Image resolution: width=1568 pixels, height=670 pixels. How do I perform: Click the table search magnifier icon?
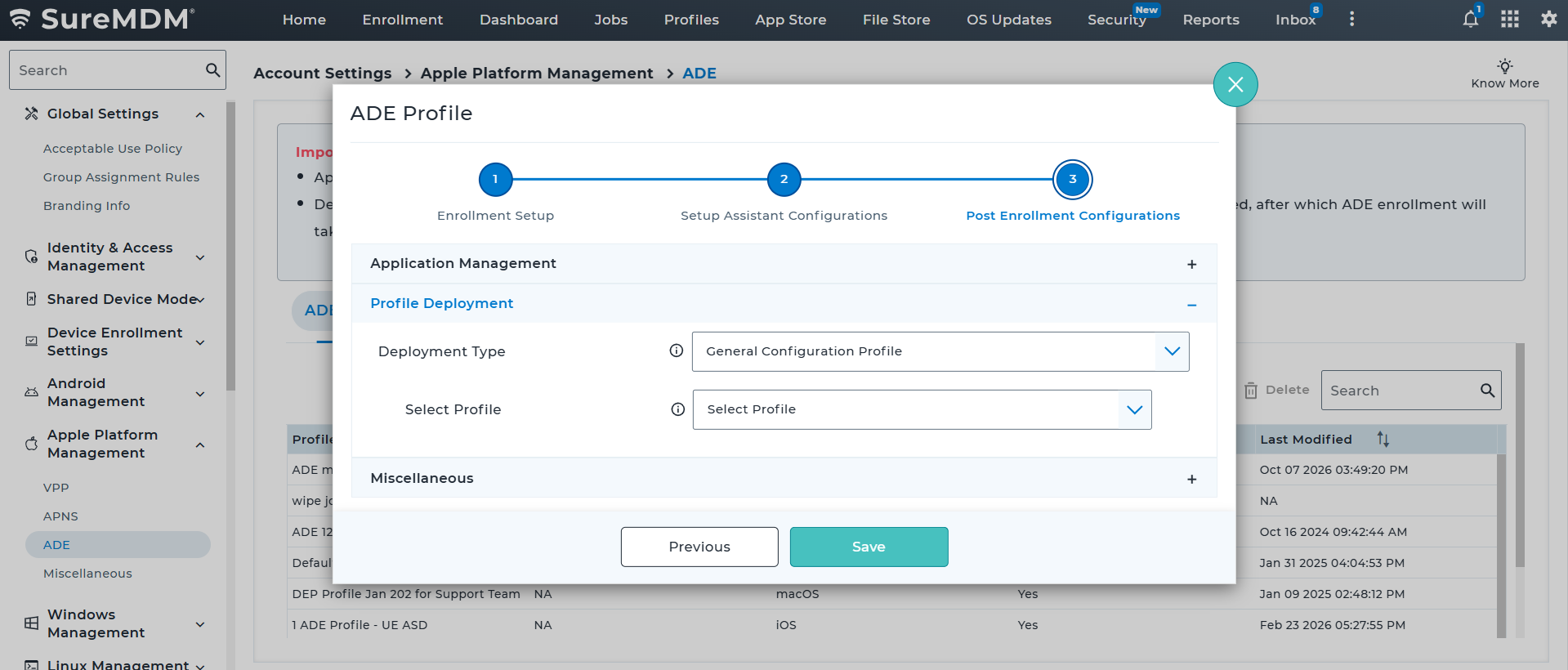pyautogui.click(x=1488, y=391)
